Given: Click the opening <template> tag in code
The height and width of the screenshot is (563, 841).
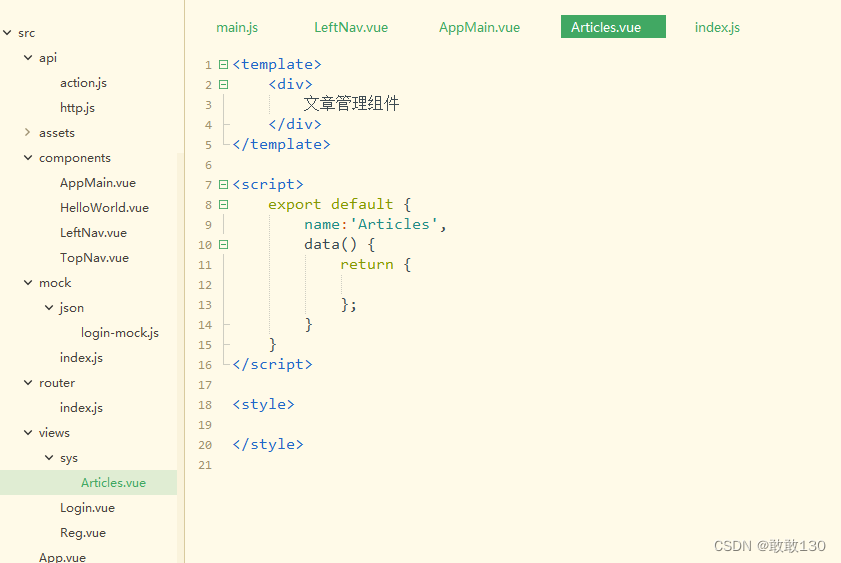Looking at the screenshot, I should (277, 64).
